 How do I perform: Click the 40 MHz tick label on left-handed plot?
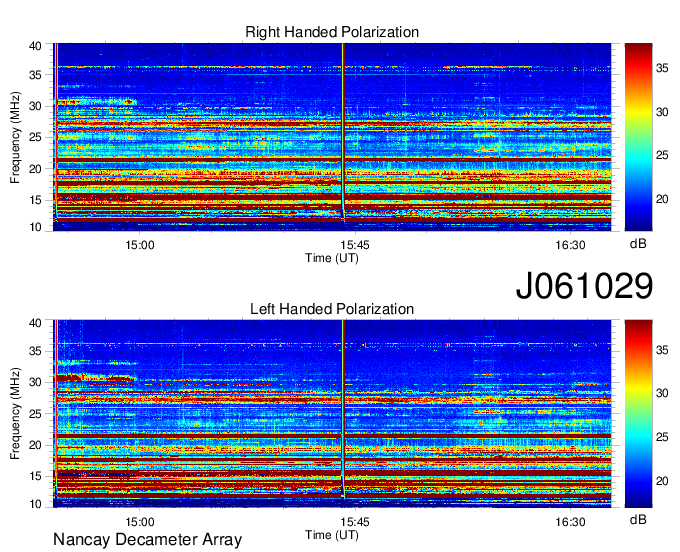(x=35, y=323)
